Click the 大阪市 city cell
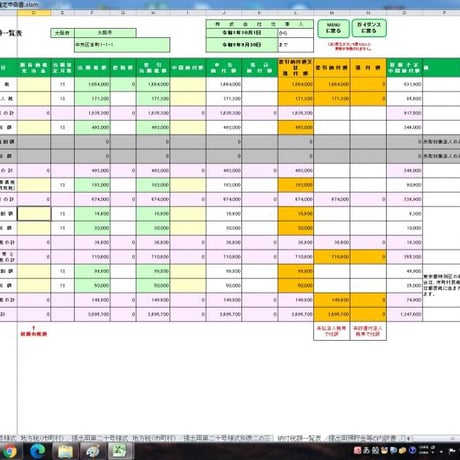Screen dimensions: 460x460 (x=105, y=33)
